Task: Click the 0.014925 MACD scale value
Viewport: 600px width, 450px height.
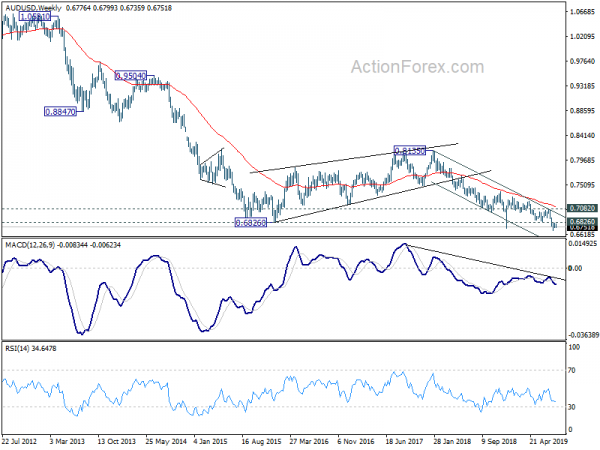Action: [582, 243]
